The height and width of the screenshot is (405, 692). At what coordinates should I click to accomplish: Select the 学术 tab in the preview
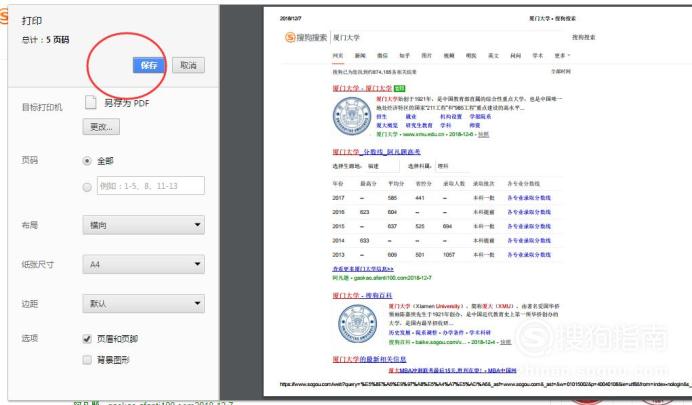pos(538,56)
